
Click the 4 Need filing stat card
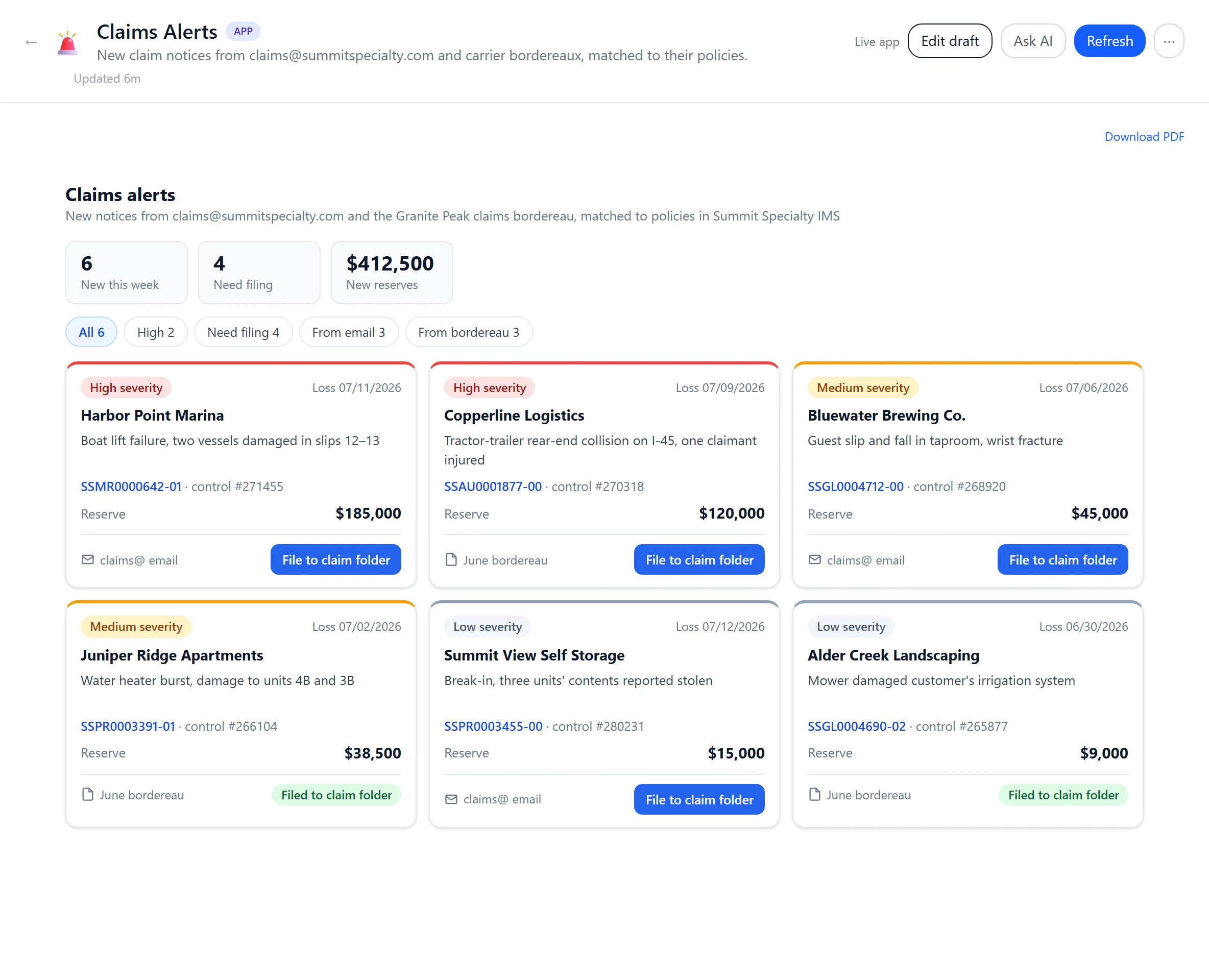pos(259,273)
